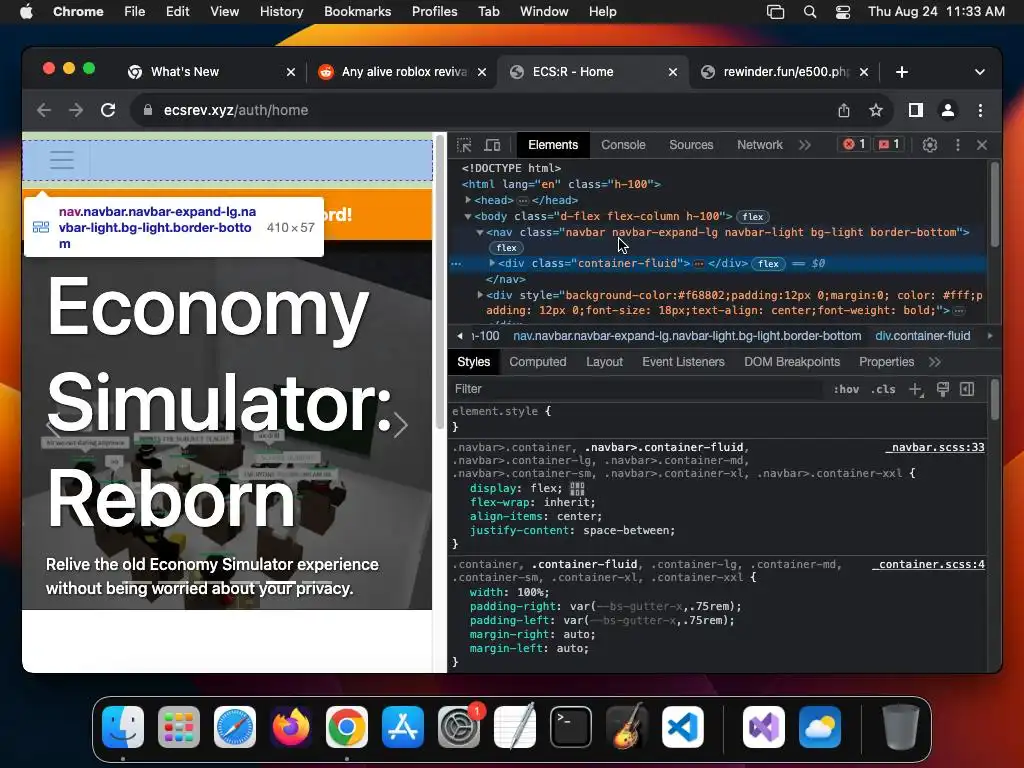Open the DOM Breakpoints tab
Viewport: 1024px width, 768px height.
pos(792,362)
